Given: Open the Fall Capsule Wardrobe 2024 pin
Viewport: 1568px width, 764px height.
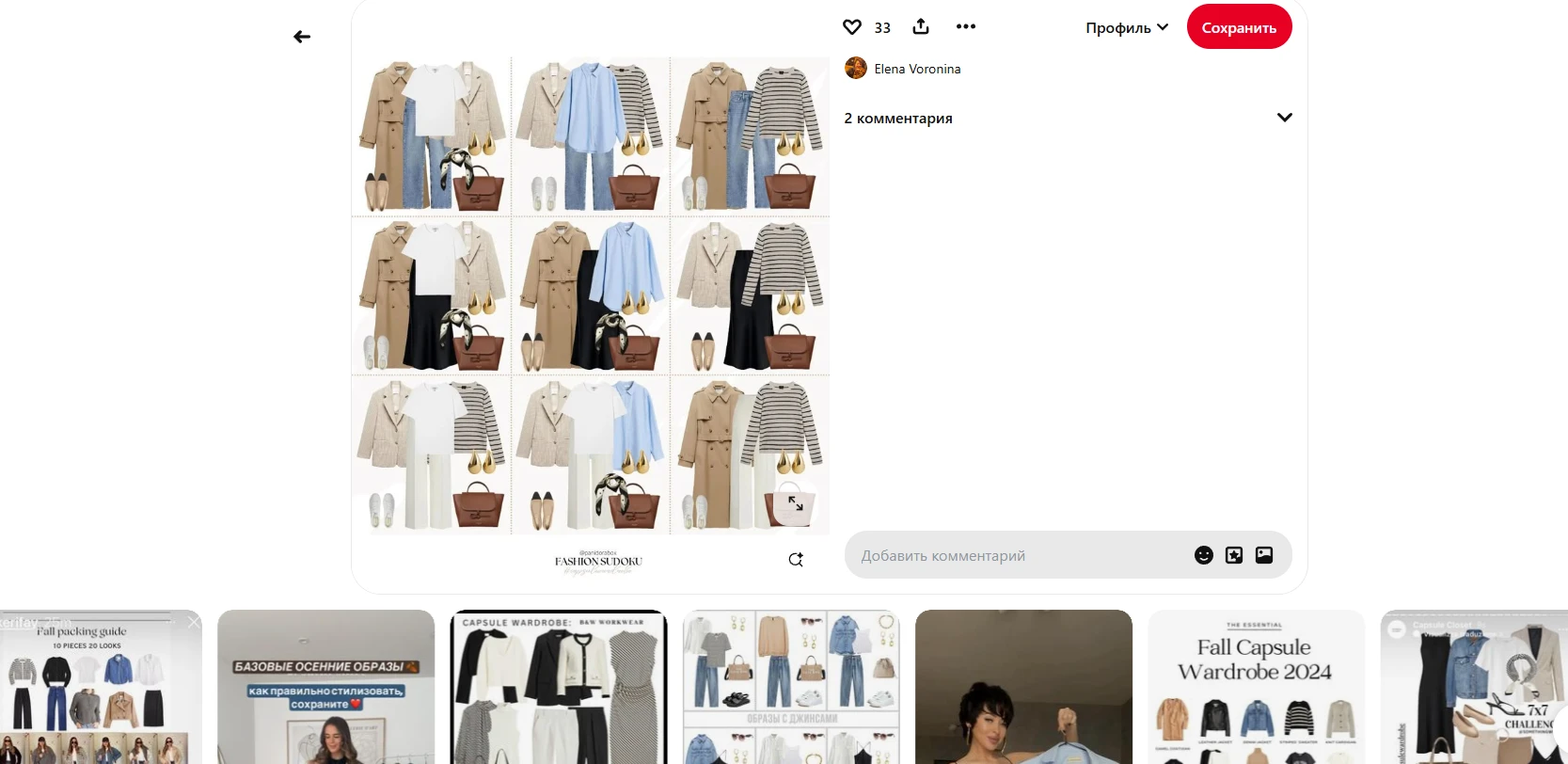Looking at the screenshot, I should pos(1256,687).
